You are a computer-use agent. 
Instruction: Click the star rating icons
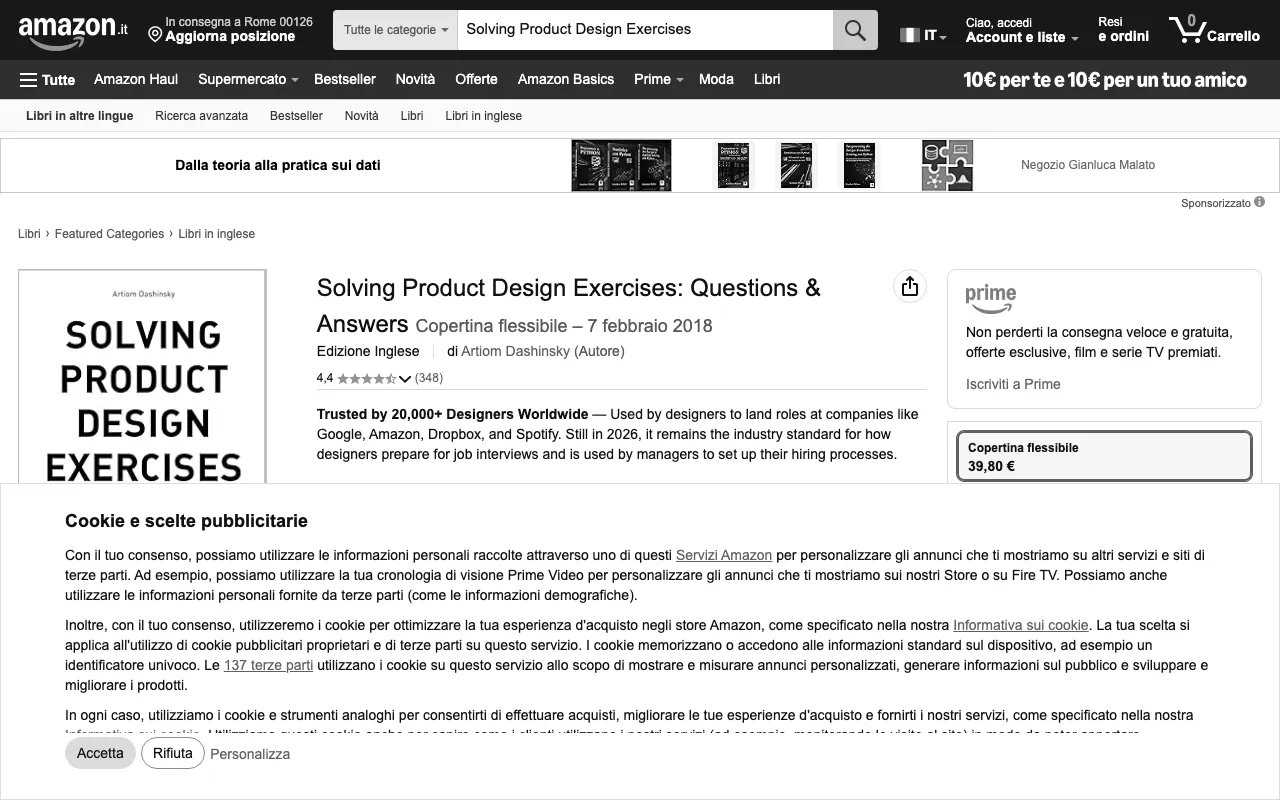click(366, 379)
